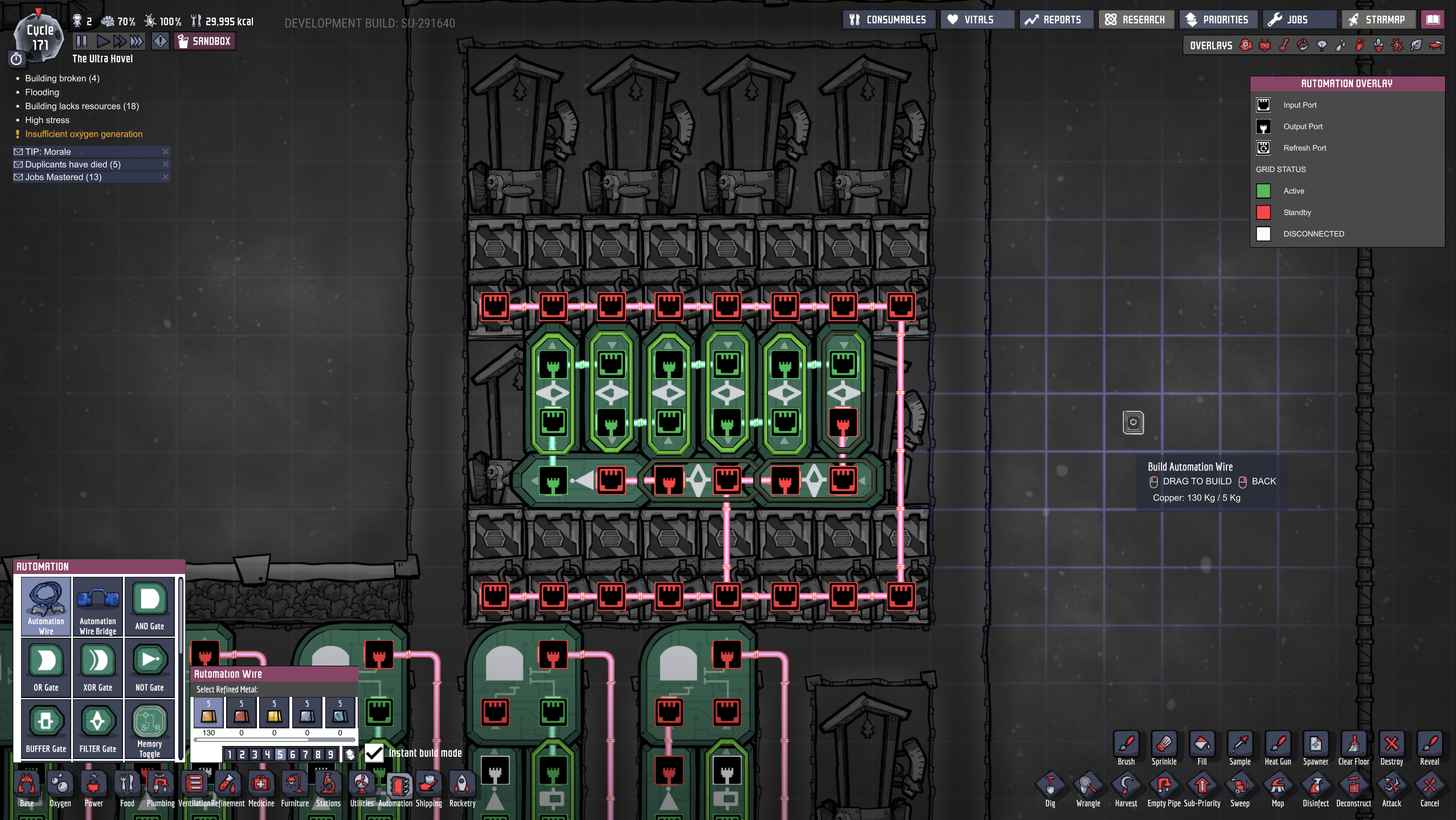Select the Automation Wire Bridge
1456x820 pixels.
97,606
